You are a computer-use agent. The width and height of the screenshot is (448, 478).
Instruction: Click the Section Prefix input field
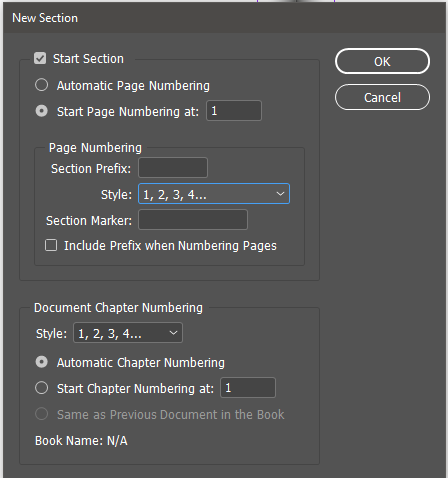[173, 168]
